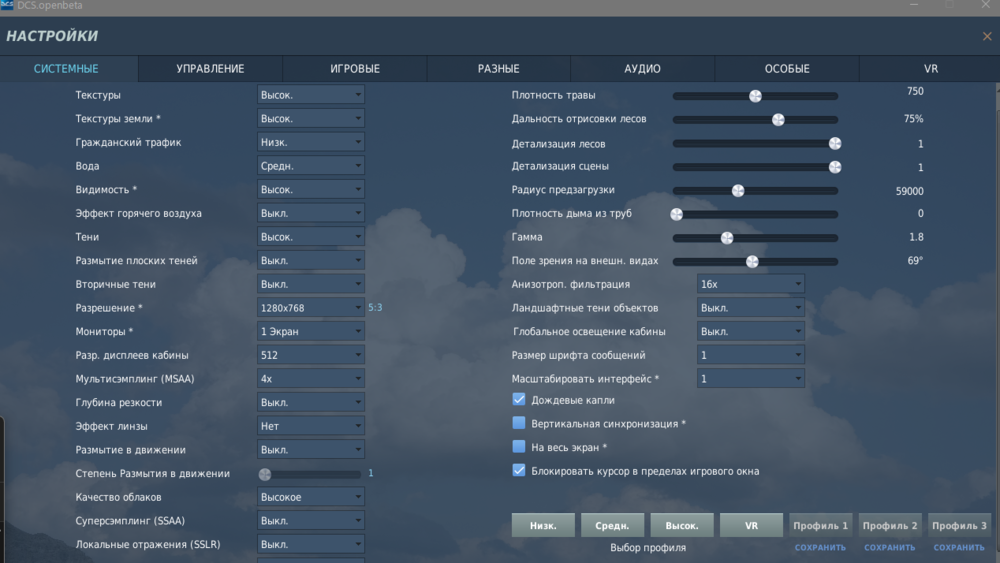Click Поле зрения на внешн. видах slider
1000x563 pixels.
click(753, 261)
